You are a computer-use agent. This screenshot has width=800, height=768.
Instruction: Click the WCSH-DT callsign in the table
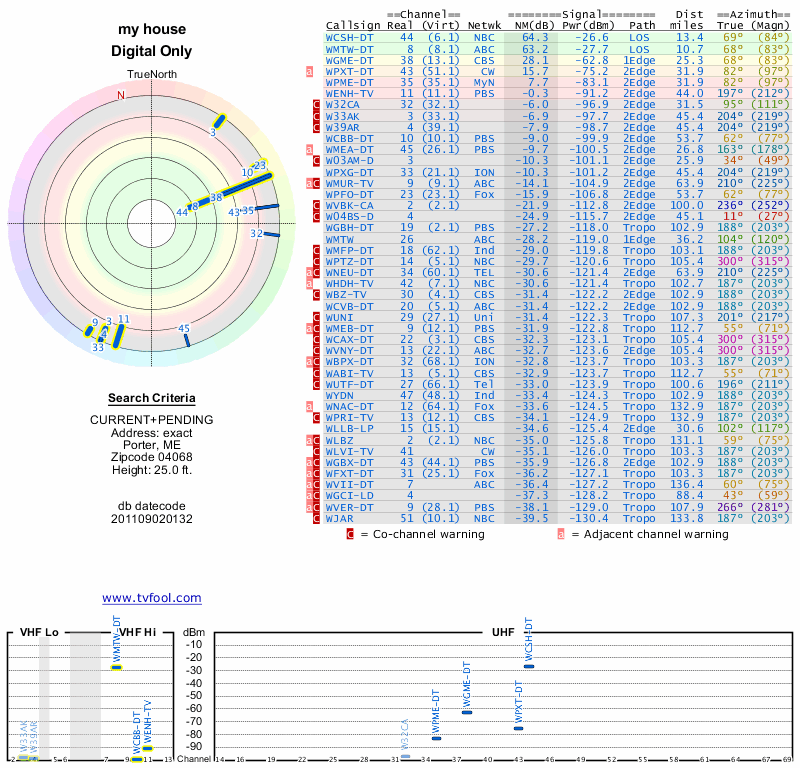pyautogui.click(x=350, y=38)
